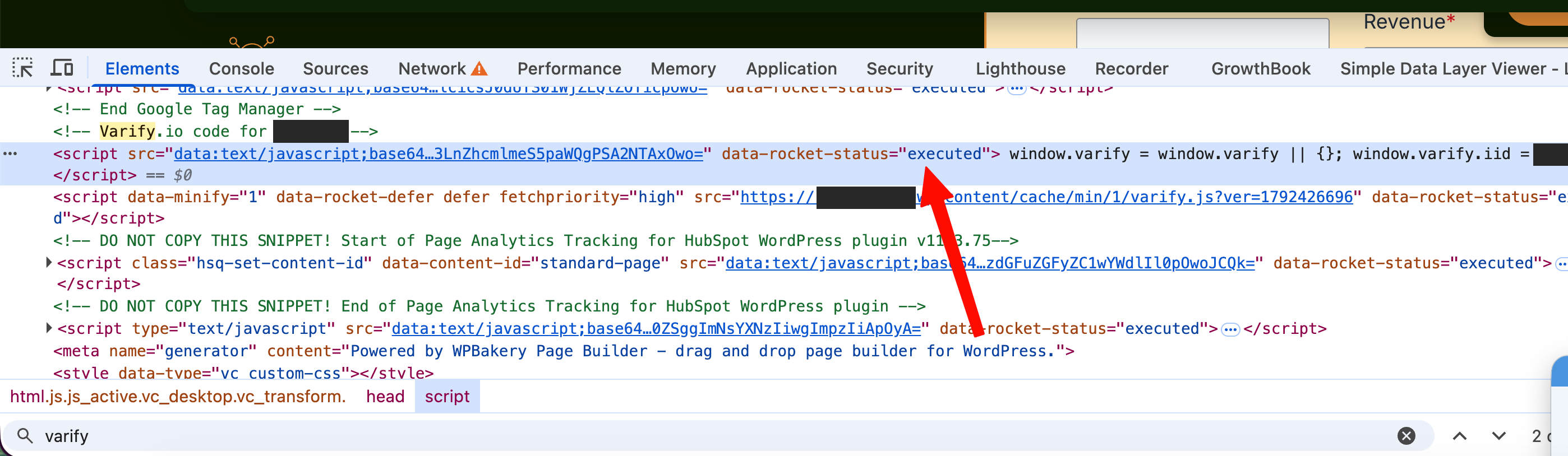The height and width of the screenshot is (456, 1568).
Task: Select the head breadcrumb
Action: (x=385, y=397)
